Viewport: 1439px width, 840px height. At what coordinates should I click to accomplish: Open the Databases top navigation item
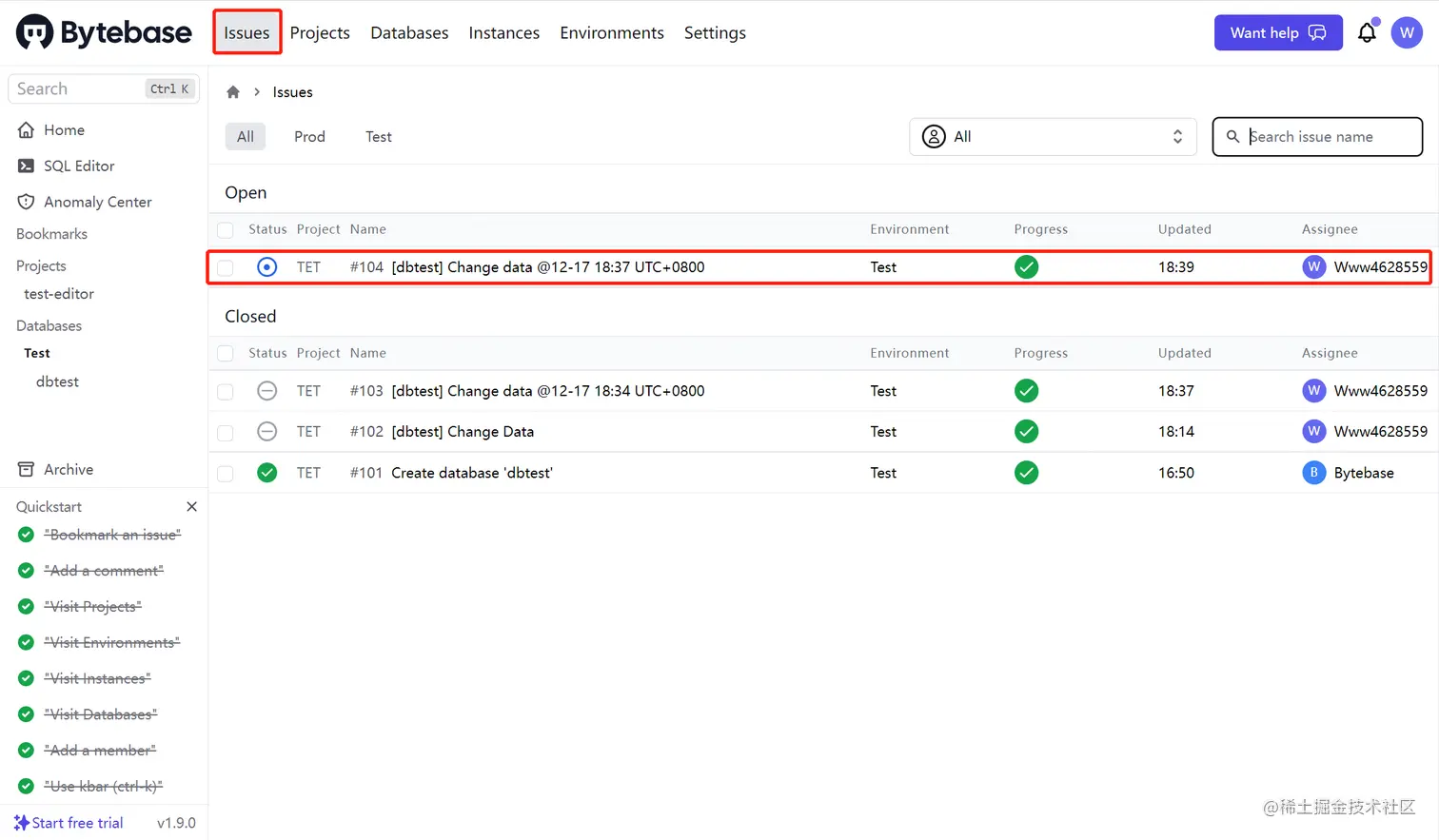(409, 32)
